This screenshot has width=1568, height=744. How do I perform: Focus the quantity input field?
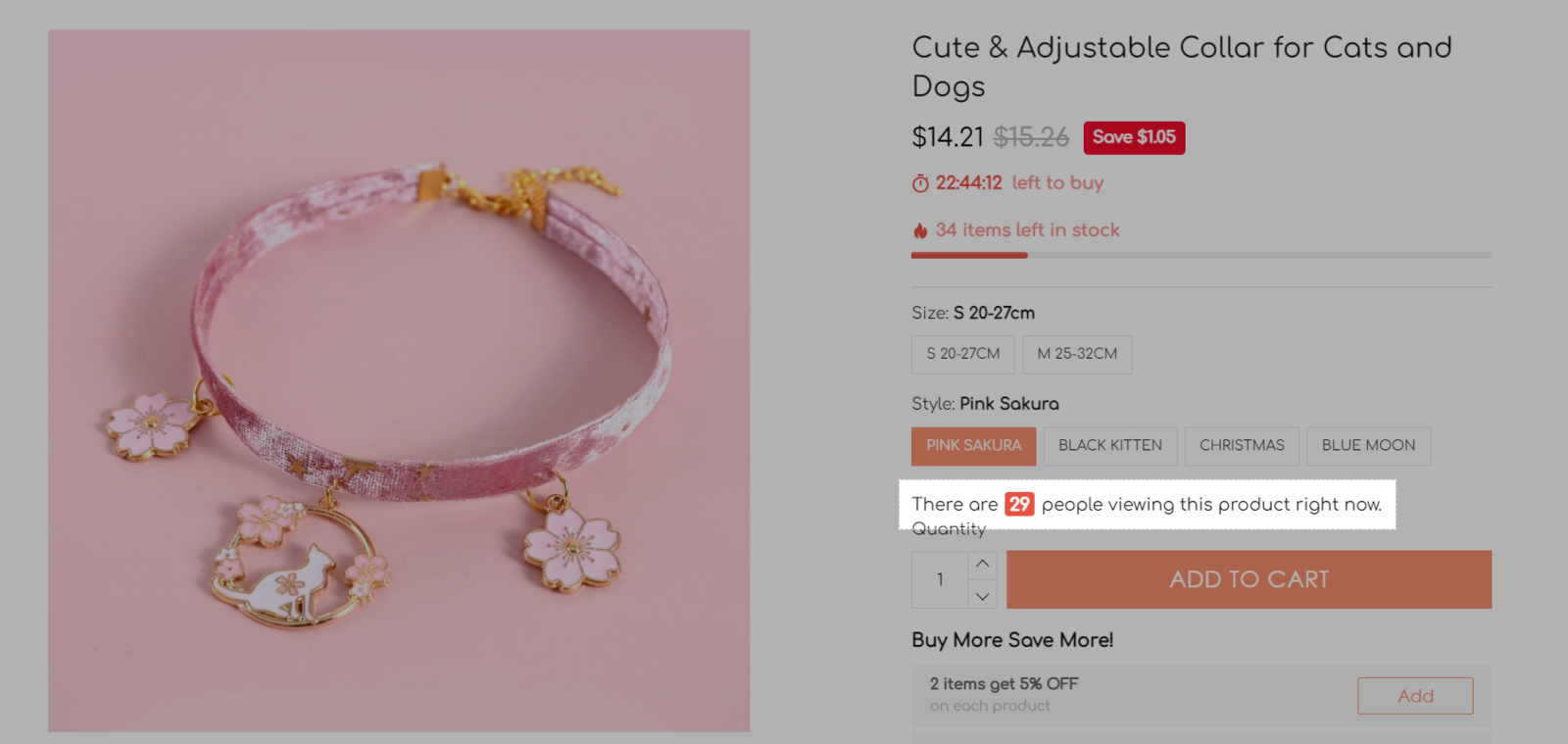click(940, 579)
